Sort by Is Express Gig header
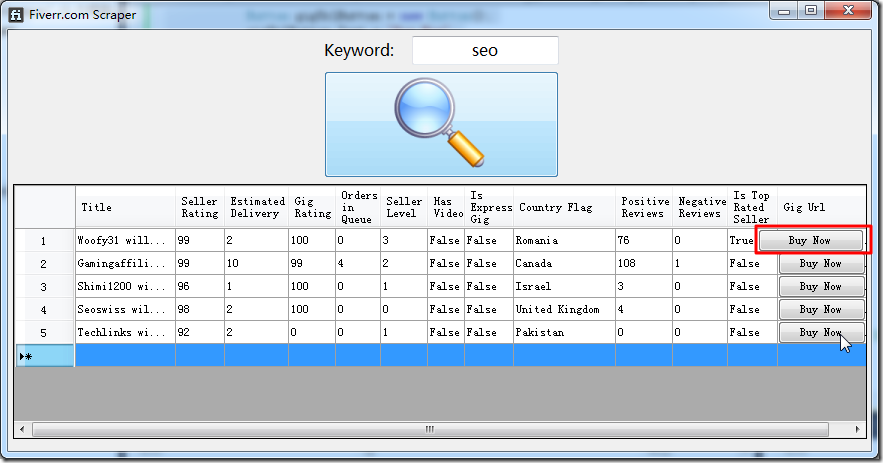Viewport: 883px width, 463px height. [489, 207]
